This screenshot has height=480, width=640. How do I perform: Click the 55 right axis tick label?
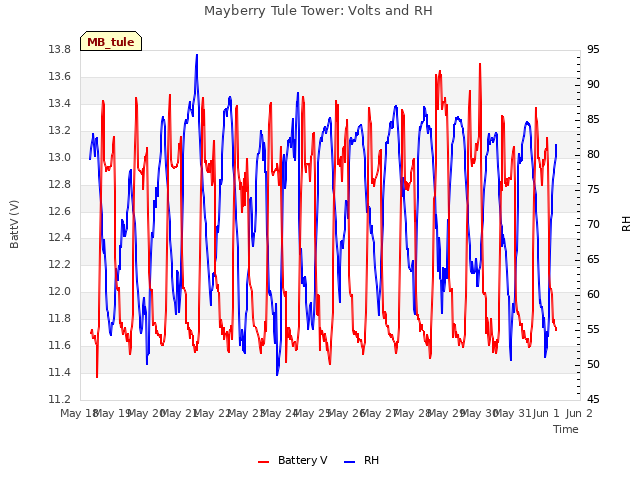[593, 329]
